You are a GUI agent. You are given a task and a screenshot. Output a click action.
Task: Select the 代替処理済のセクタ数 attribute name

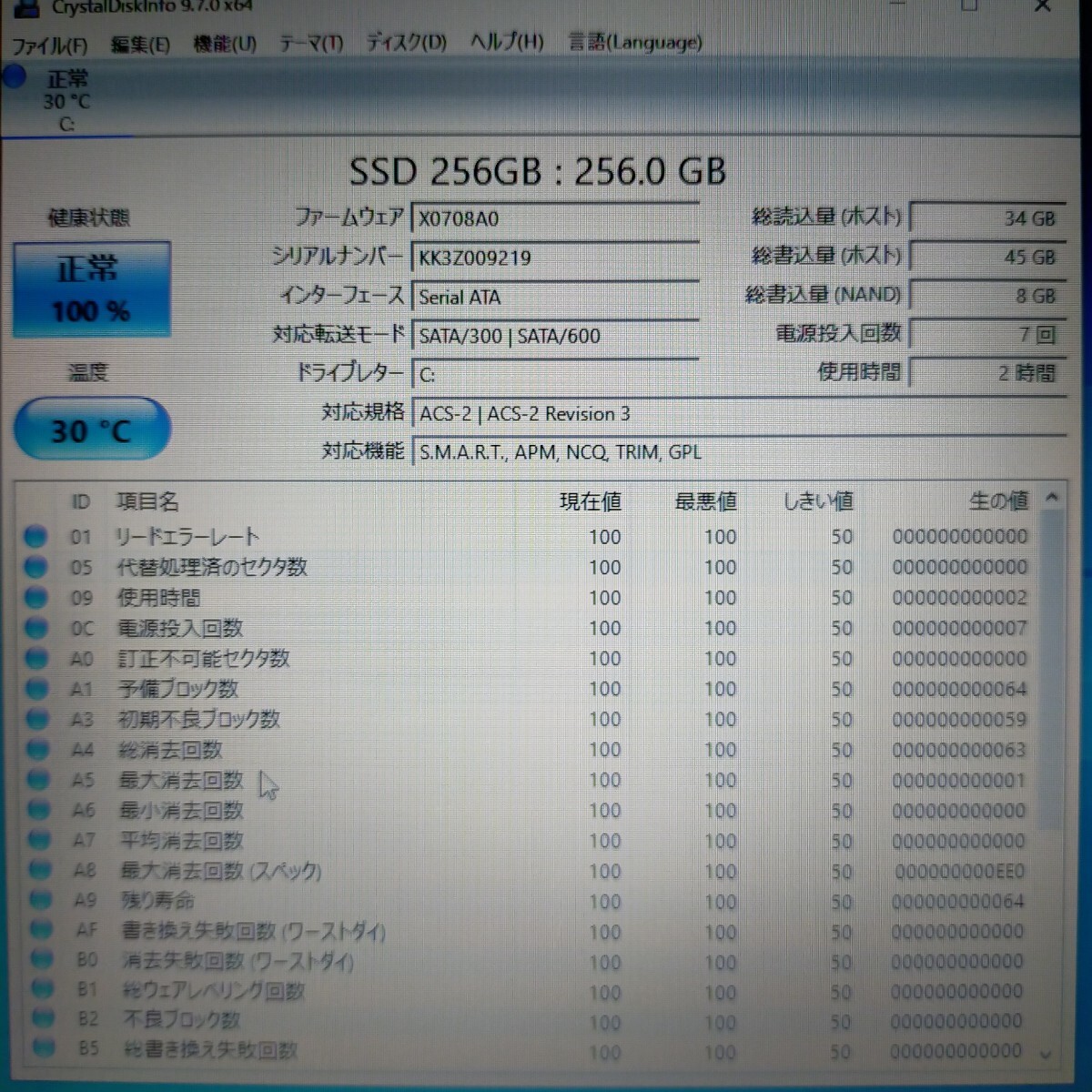pos(212,567)
